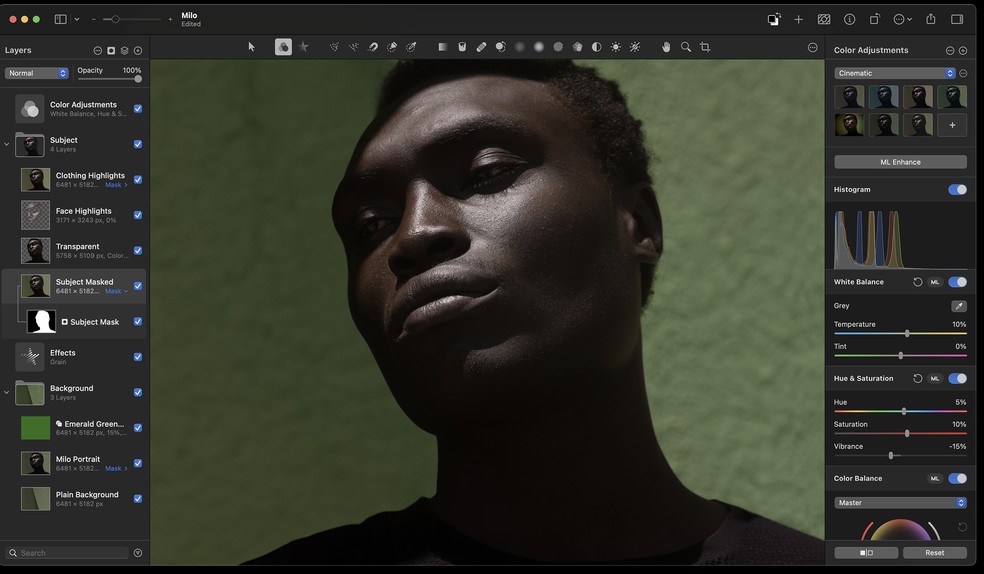The height and width of the screenshot is (574, 984).
Task: Select the Zoom magnifier tool
Action: [686, 47]
